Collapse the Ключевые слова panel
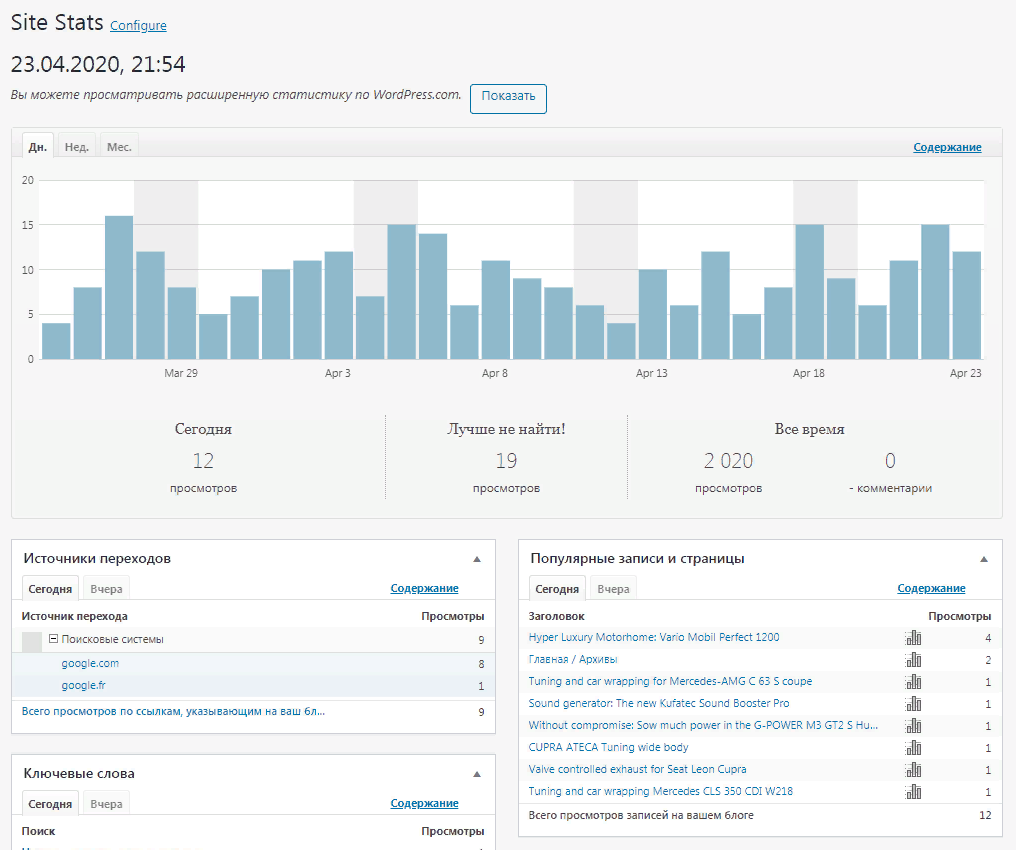1016x850 pixels. (477, 774)
